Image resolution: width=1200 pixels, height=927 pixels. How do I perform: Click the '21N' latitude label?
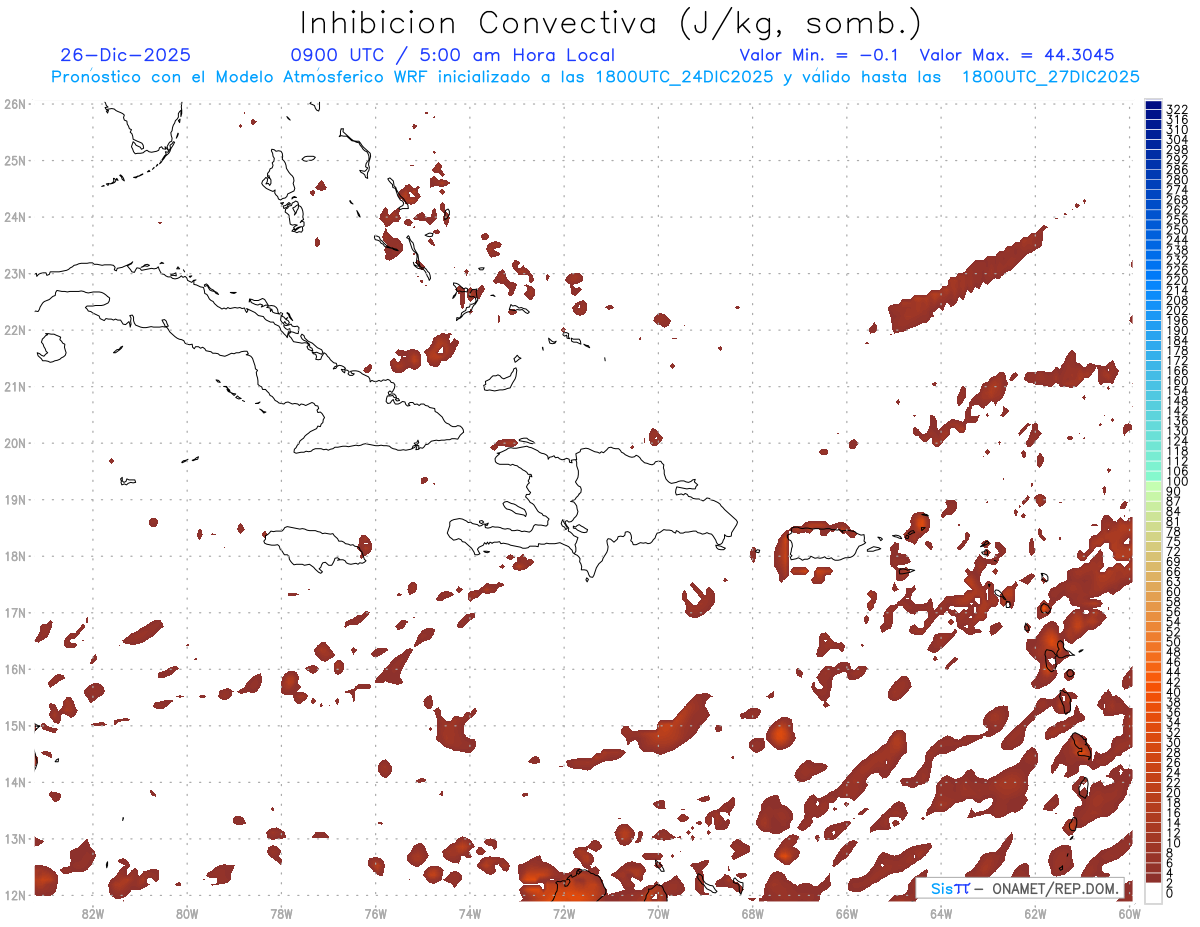(15, 386)
